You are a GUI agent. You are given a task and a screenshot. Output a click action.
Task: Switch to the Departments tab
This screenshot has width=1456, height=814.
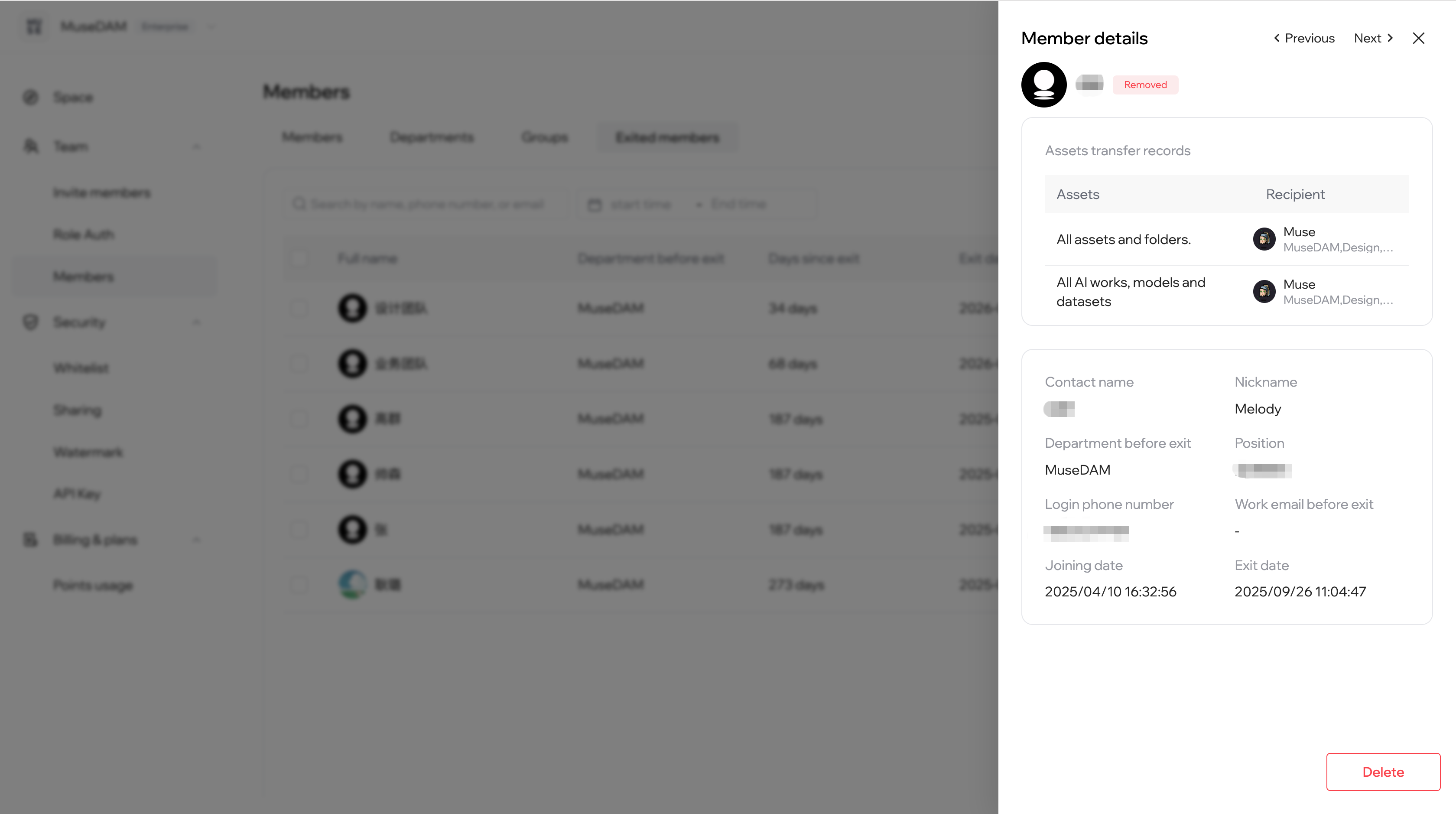point(431,137)
